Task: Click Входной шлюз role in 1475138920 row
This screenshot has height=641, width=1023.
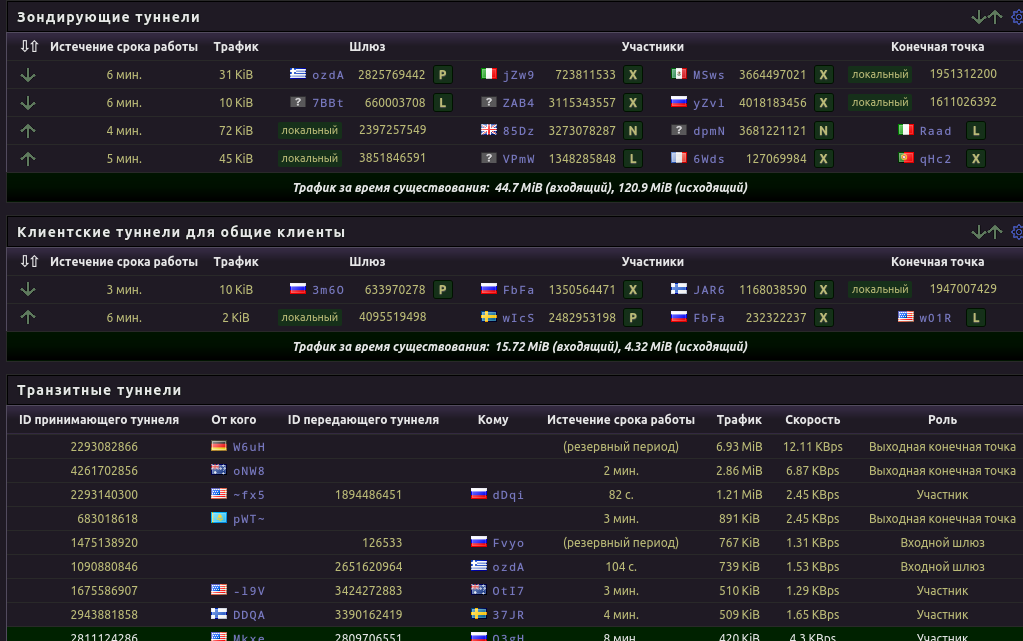Action: (942, 542)
